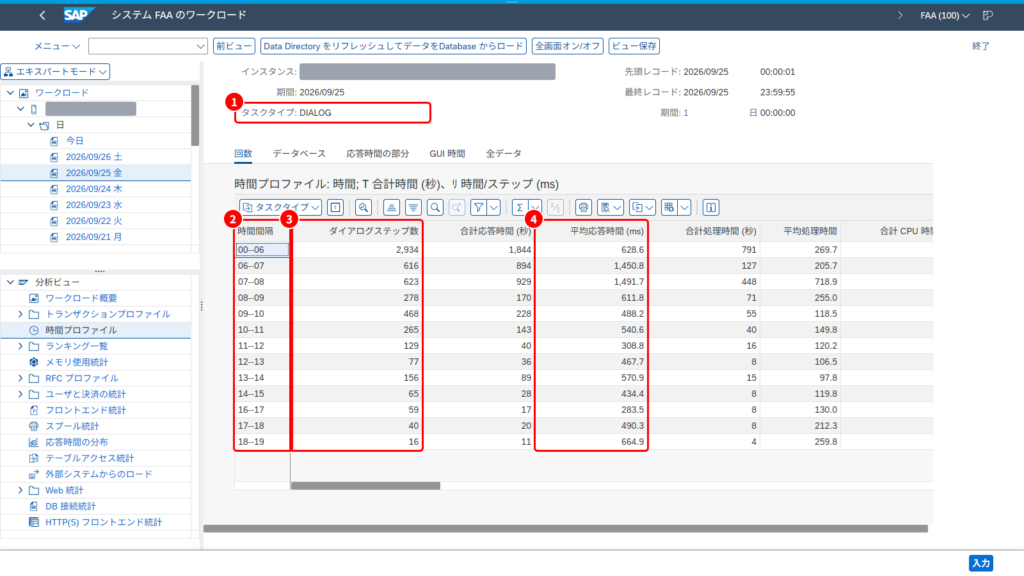The width and height of the screenshot is (1024, 576).
Task: Click the print icon in table toolbar
Action: pyautogui.click(x=583, y=208)
